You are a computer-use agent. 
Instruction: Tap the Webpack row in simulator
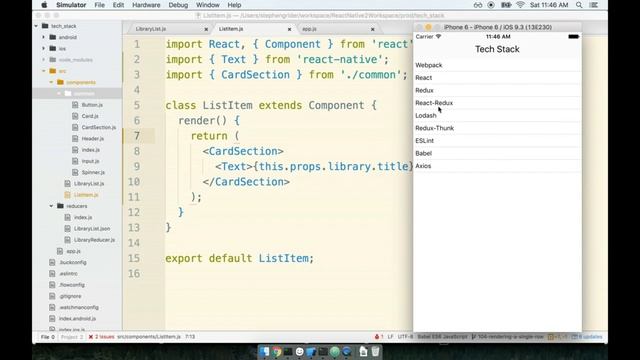(x=497, y=65)
